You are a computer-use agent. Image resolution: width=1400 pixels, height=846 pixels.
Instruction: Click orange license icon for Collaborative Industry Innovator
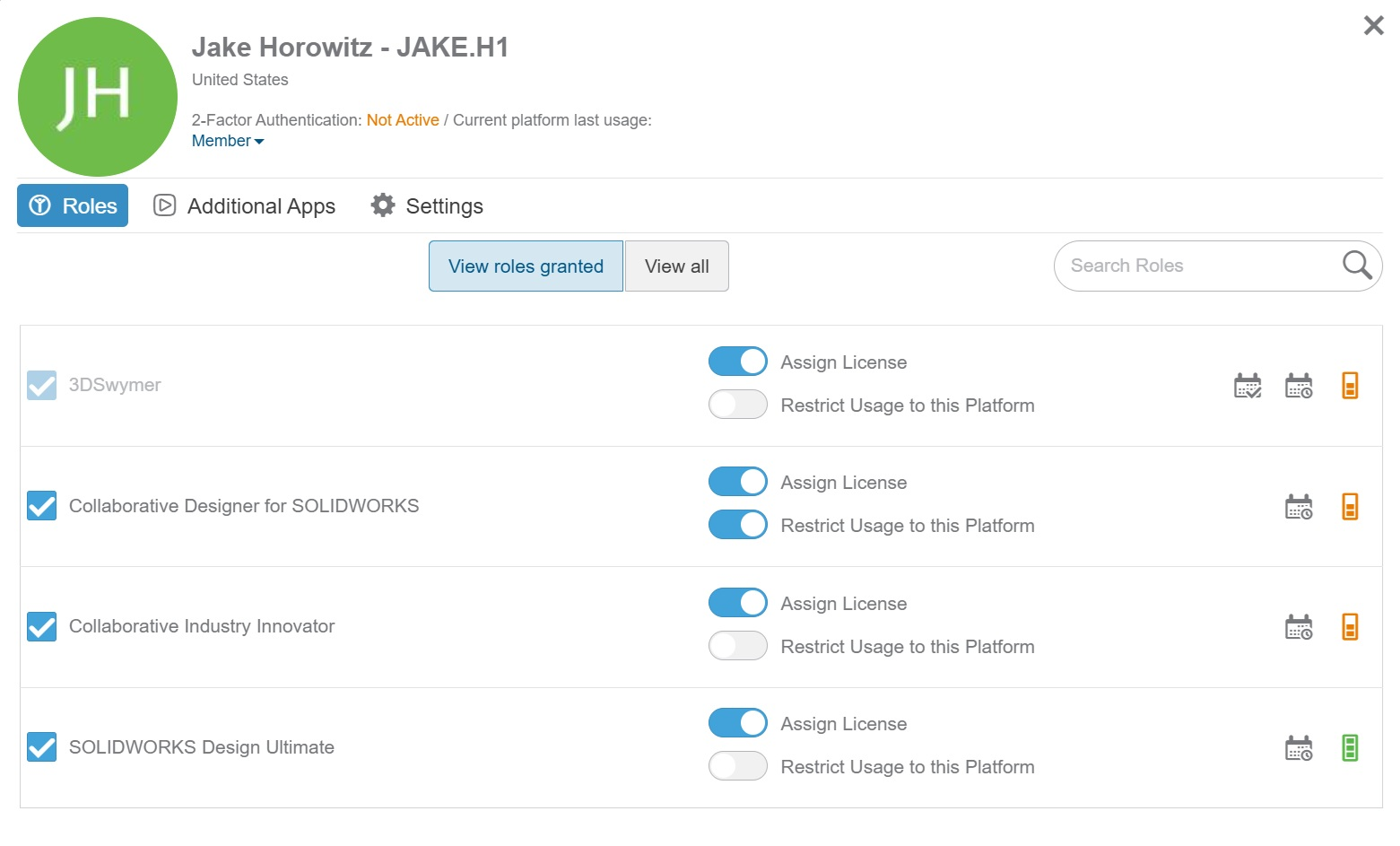click(1350, 627)
